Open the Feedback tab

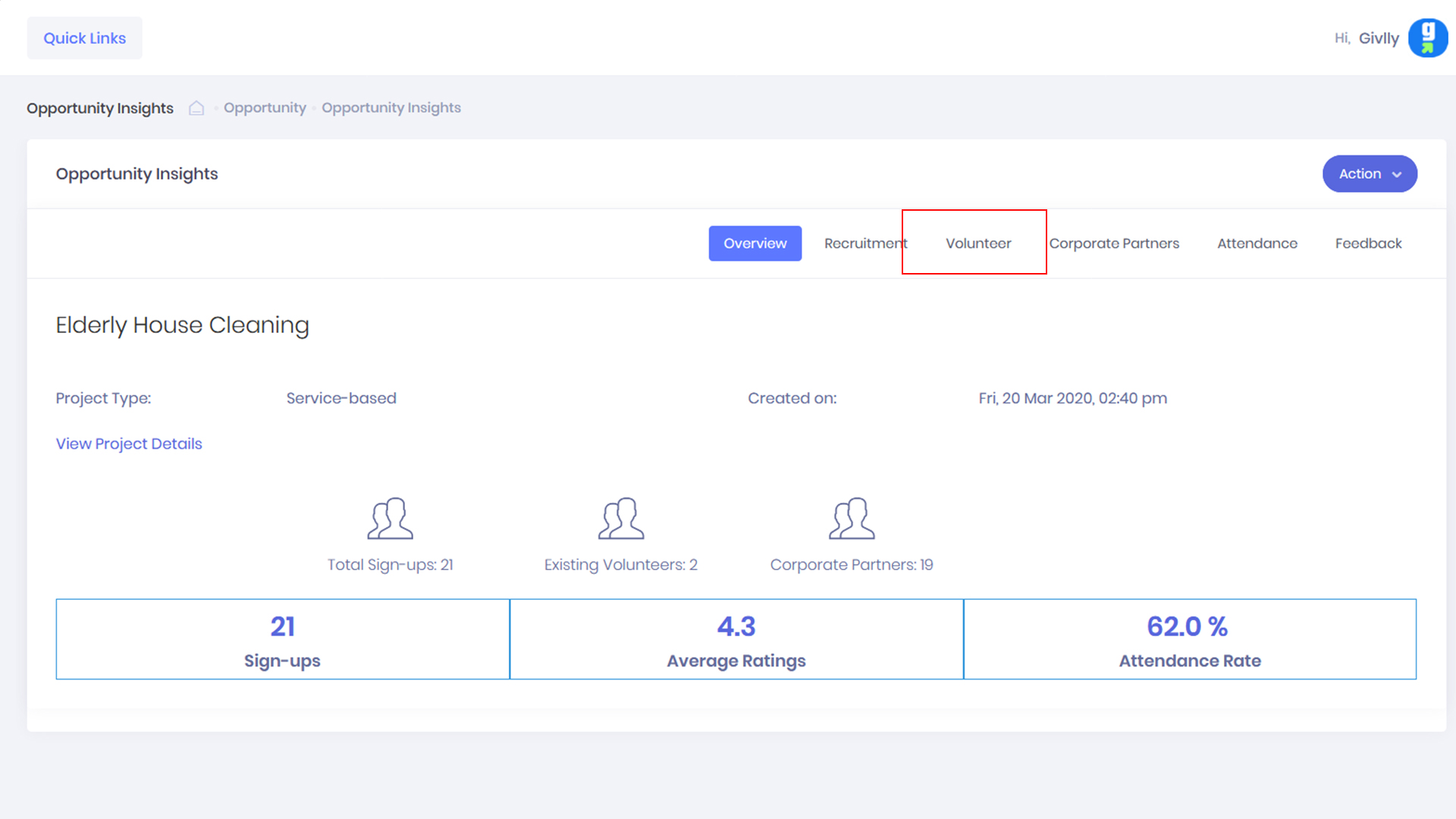coord(1367,243)
